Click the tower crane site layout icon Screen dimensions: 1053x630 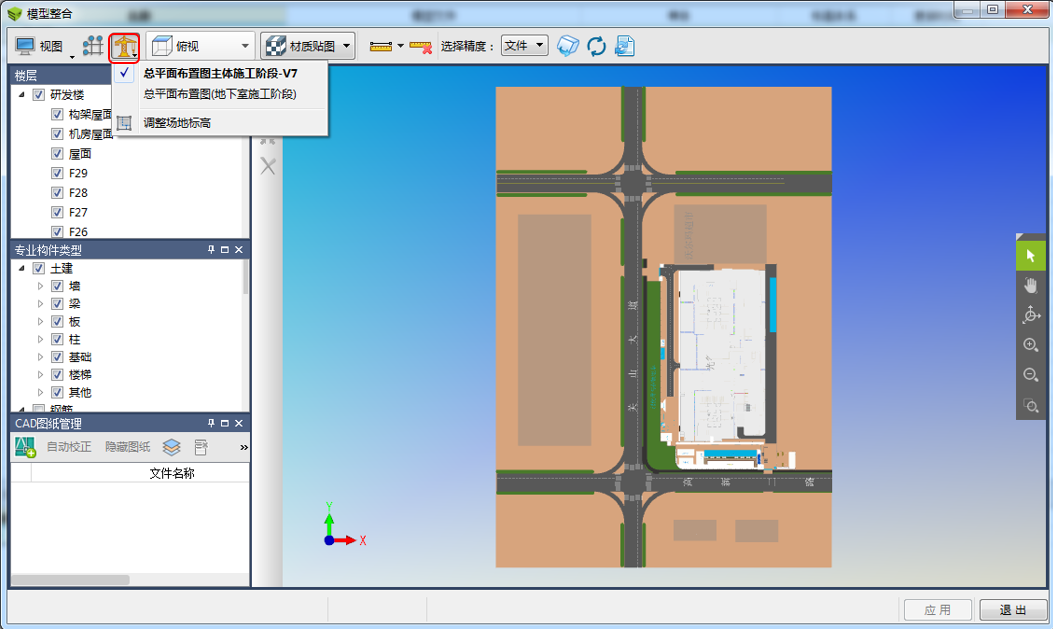tap(124, 47)
